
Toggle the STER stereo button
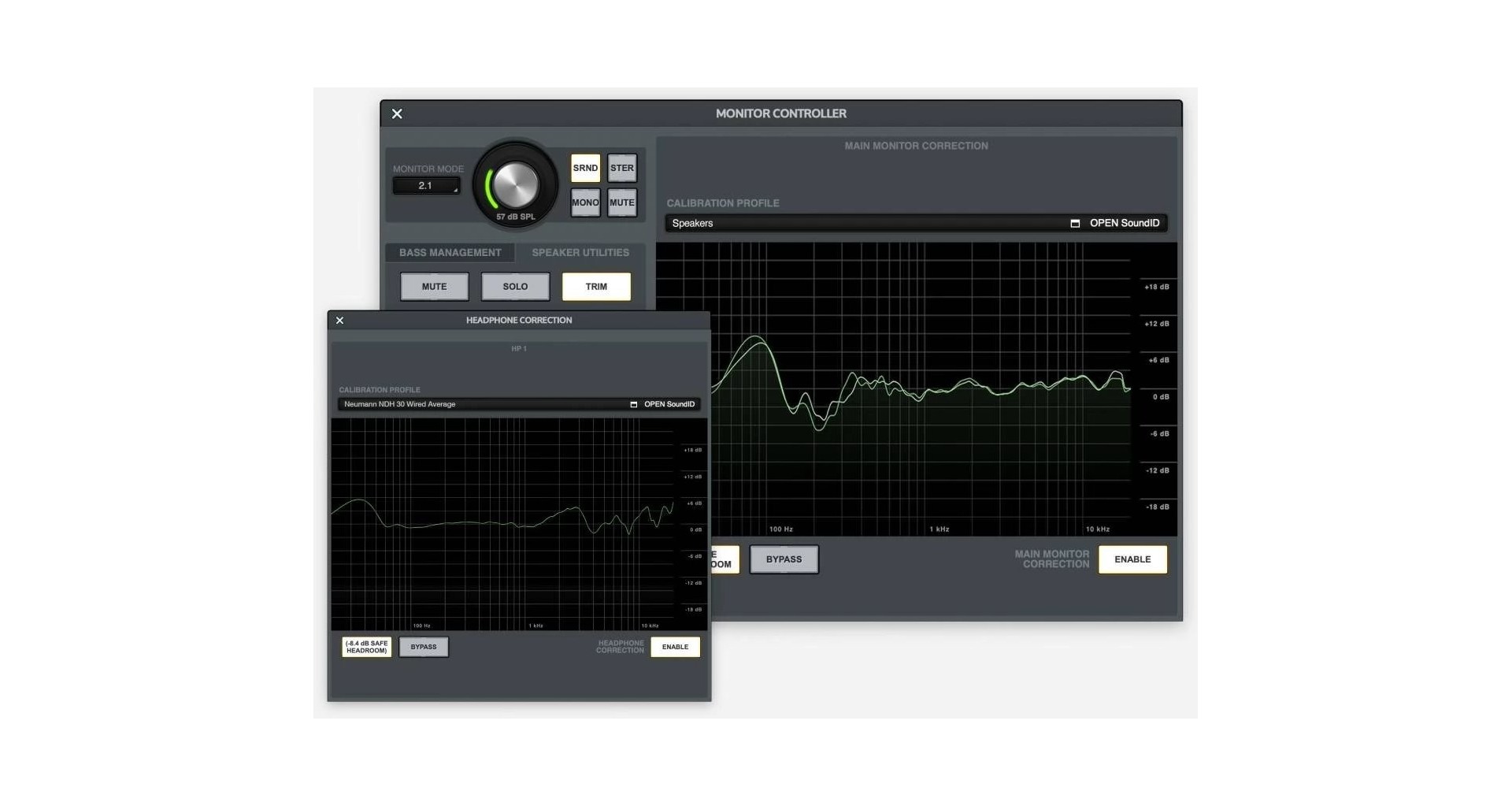622,168
